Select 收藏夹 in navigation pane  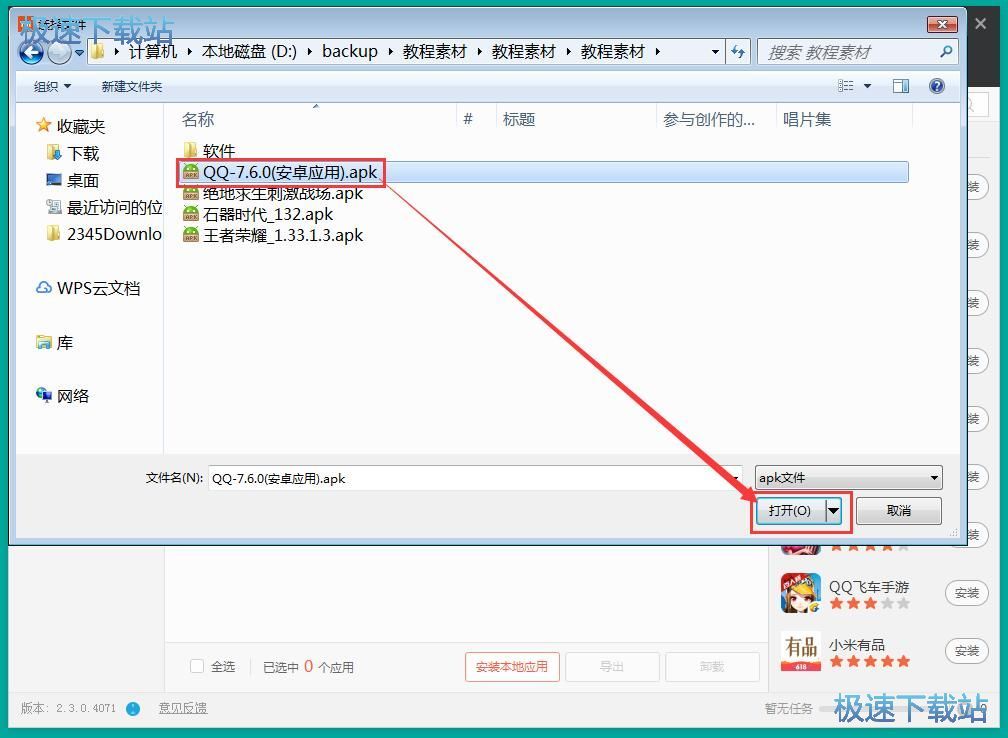tap(71, 126)
